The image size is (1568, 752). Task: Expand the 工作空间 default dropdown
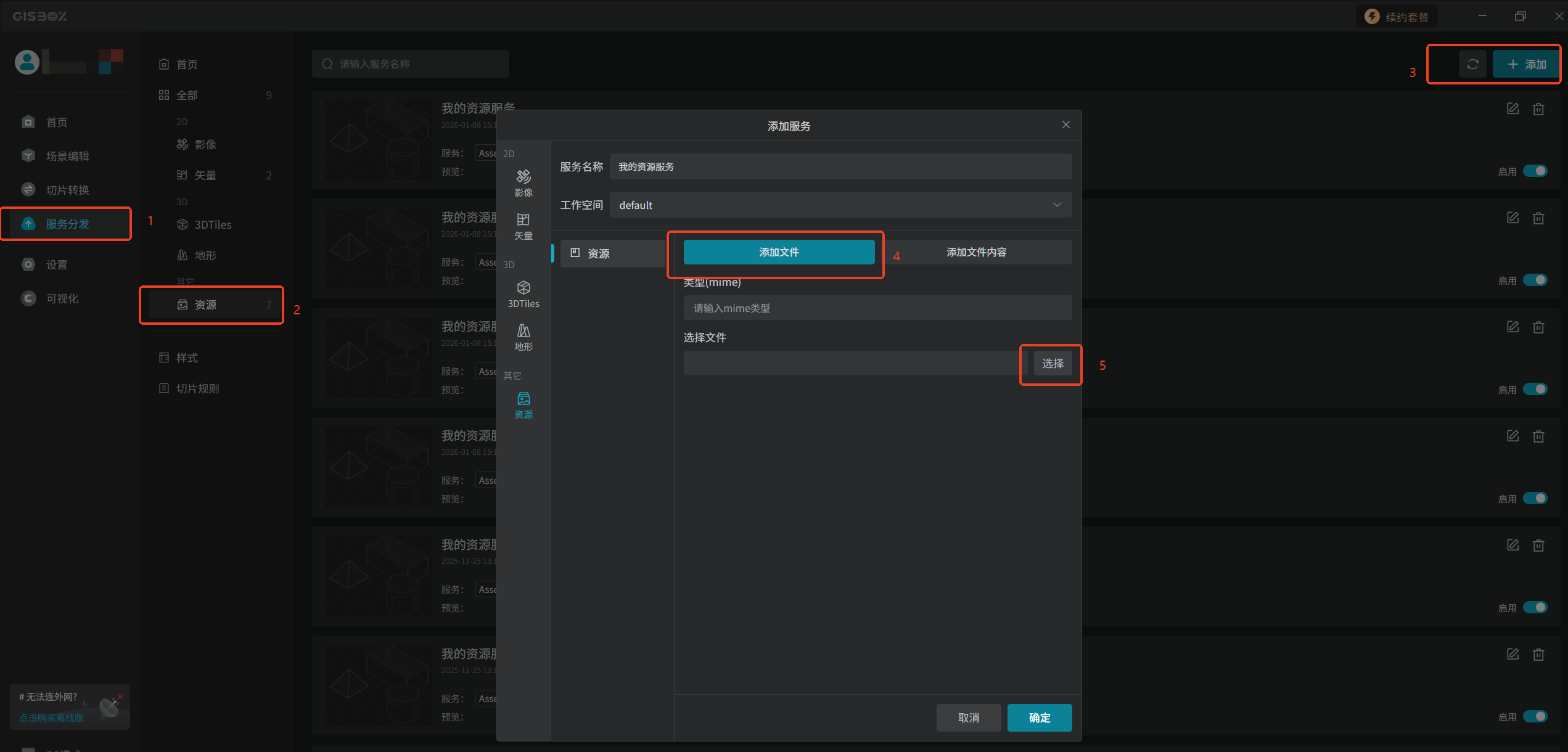click(x=840, y=205)
